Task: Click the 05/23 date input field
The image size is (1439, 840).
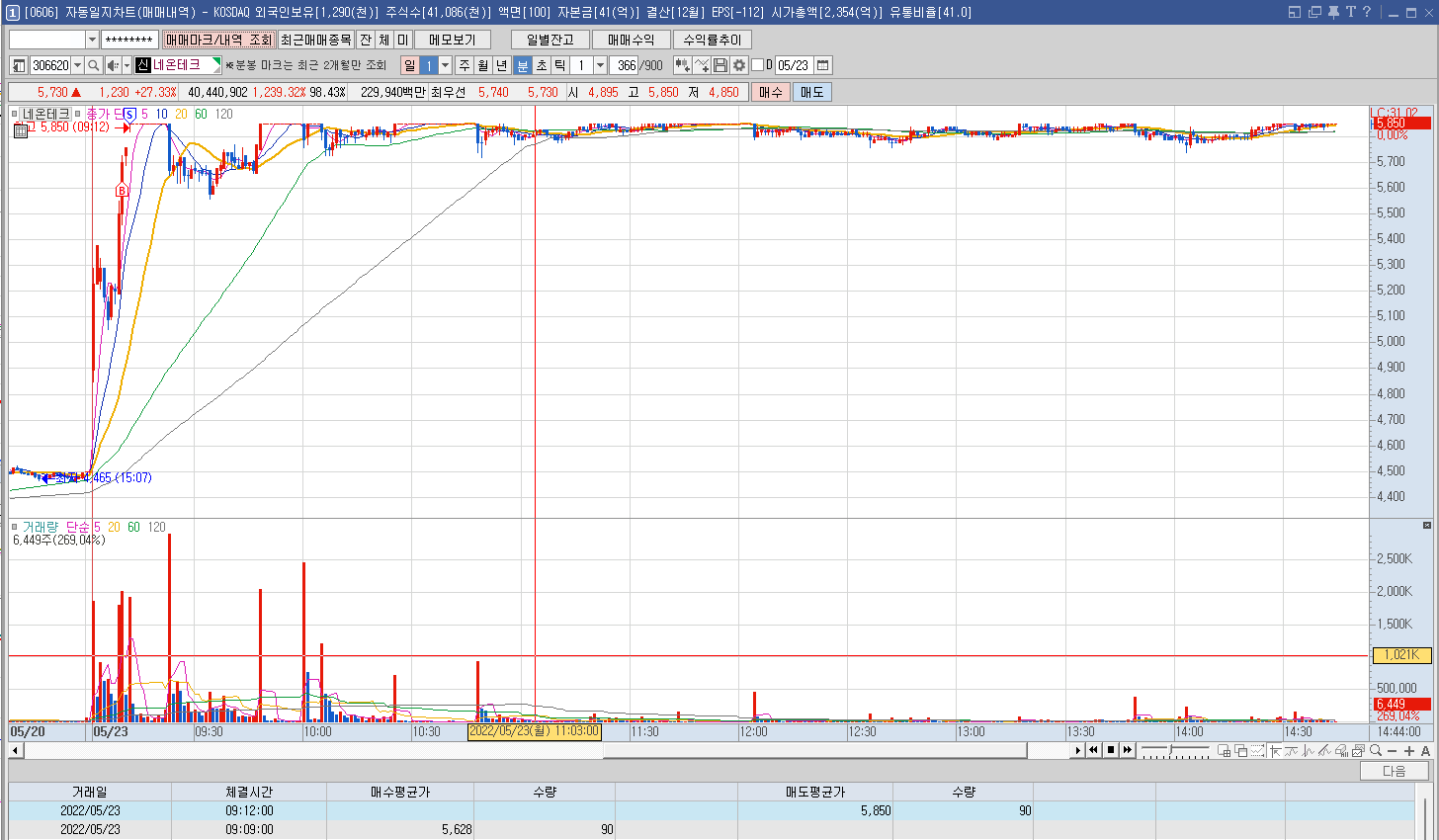Action: tap(793, 65)
